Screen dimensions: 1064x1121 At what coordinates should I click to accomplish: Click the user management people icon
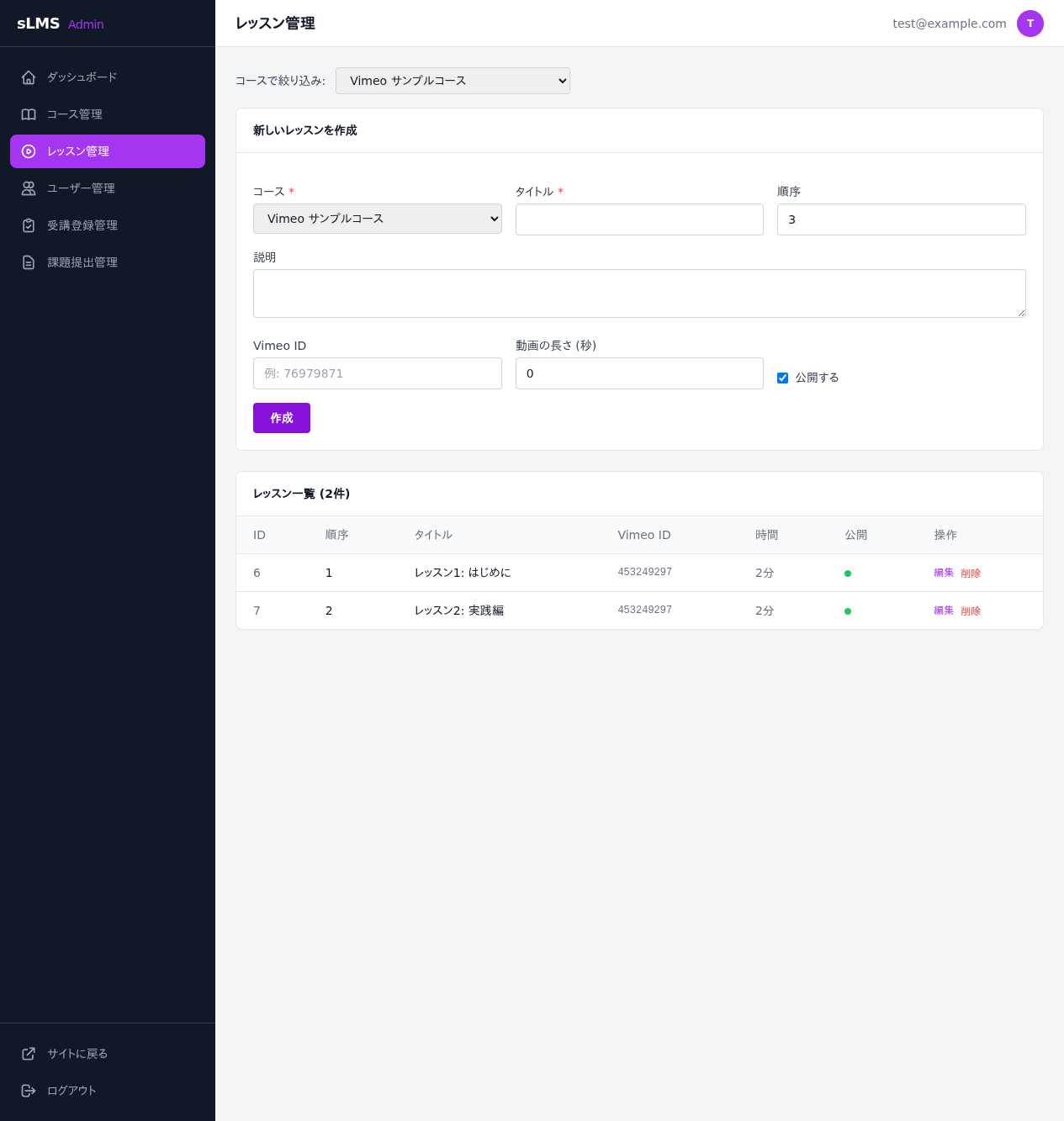tap(29, 188)
